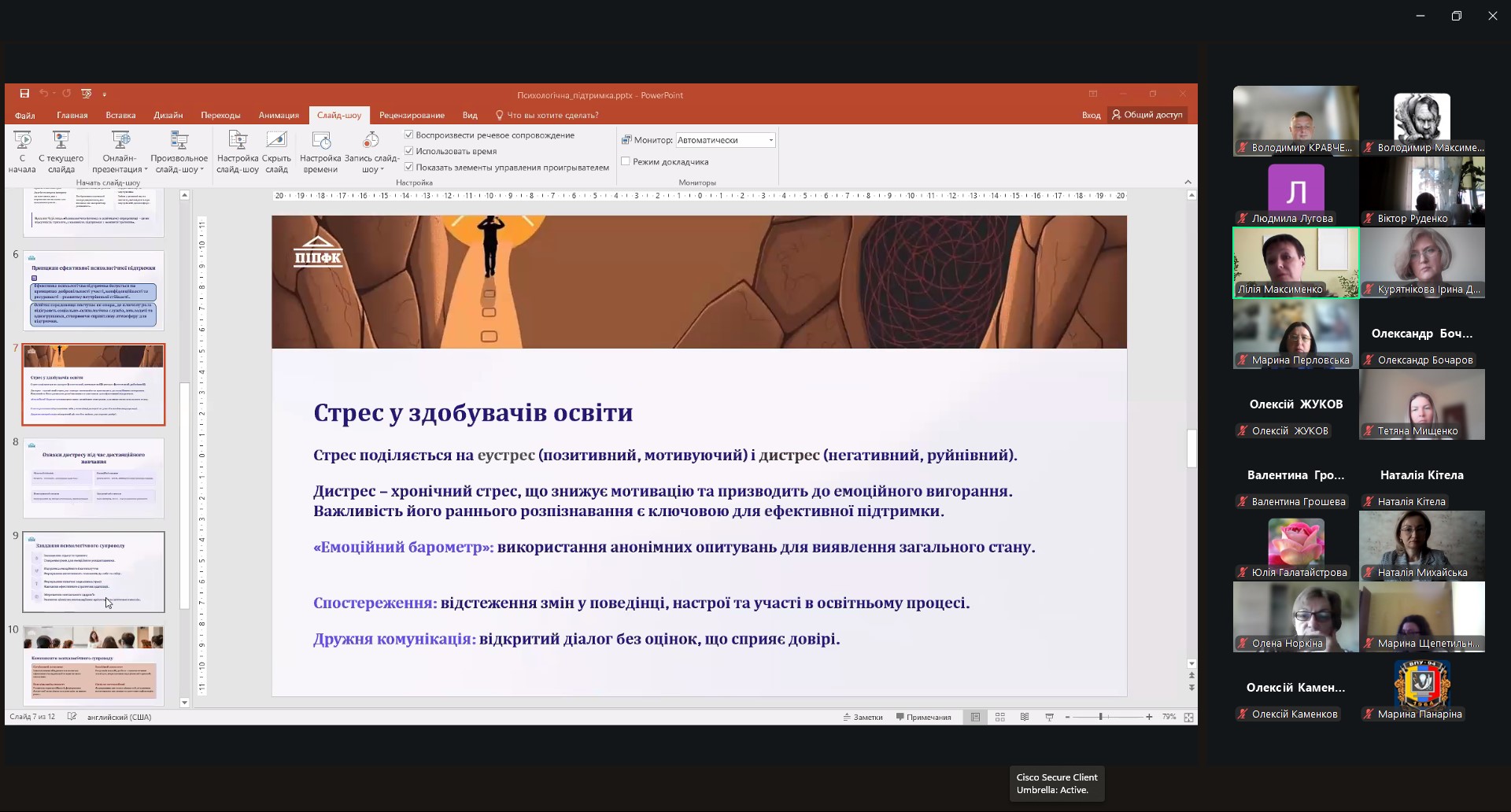Uncheck 'Воспроизвести речевое сопровождение' checkbox

click(x=409, y=135)
